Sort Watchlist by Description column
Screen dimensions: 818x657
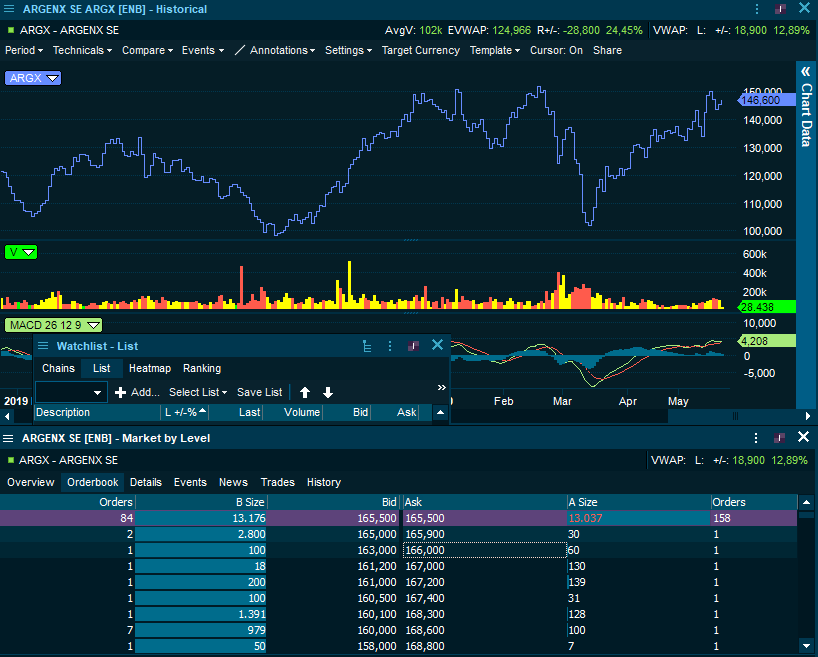click(x=98, y=412)
